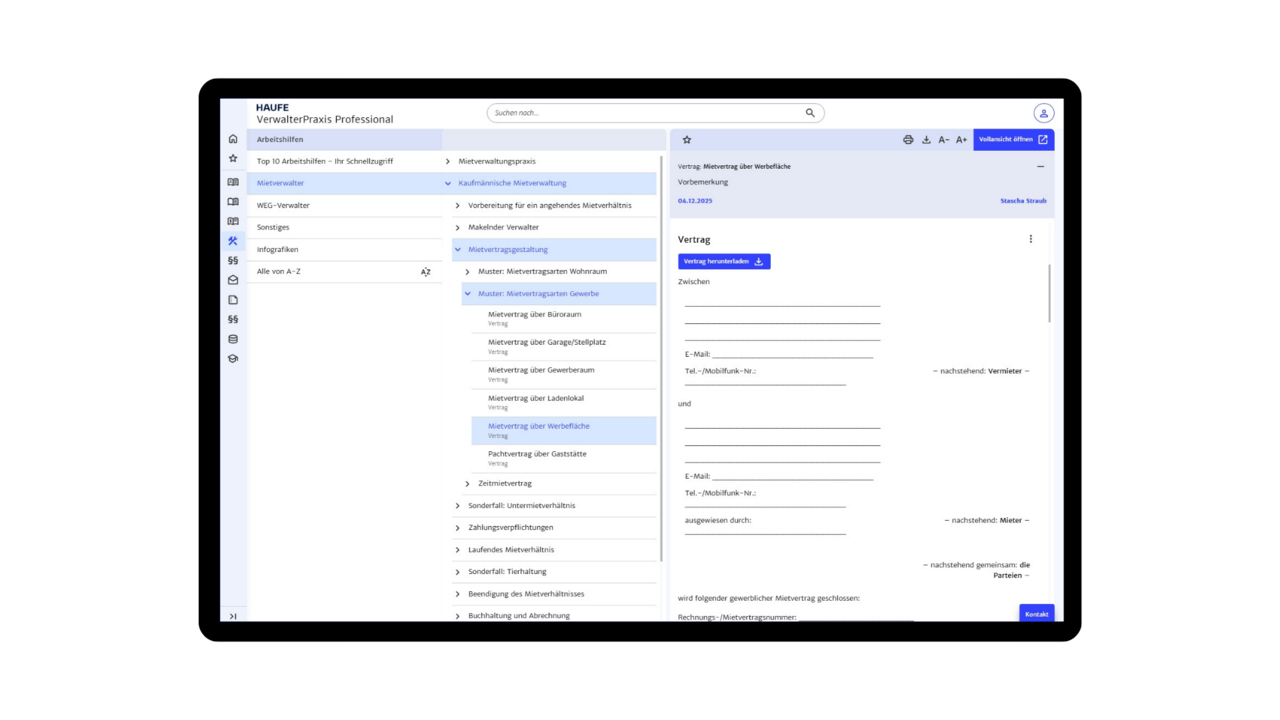Print the document with the printer icon

tap(908, 140)
